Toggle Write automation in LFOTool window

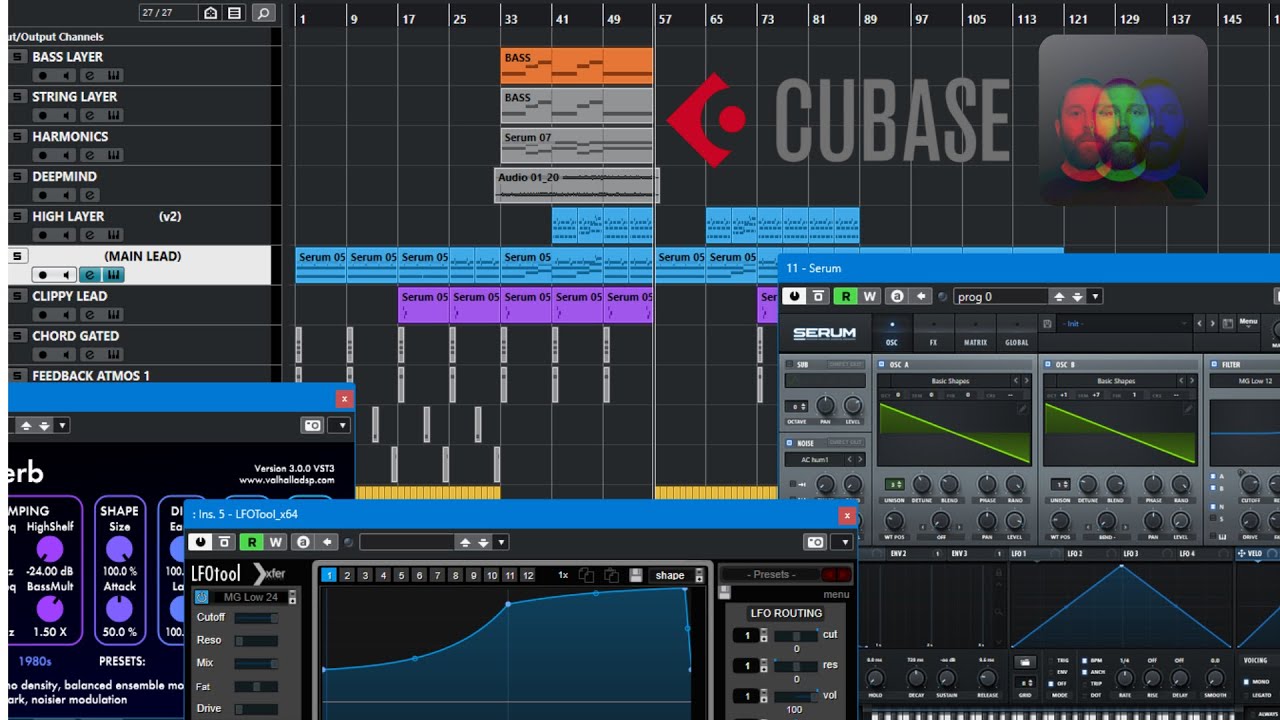[x=275, y=542]
